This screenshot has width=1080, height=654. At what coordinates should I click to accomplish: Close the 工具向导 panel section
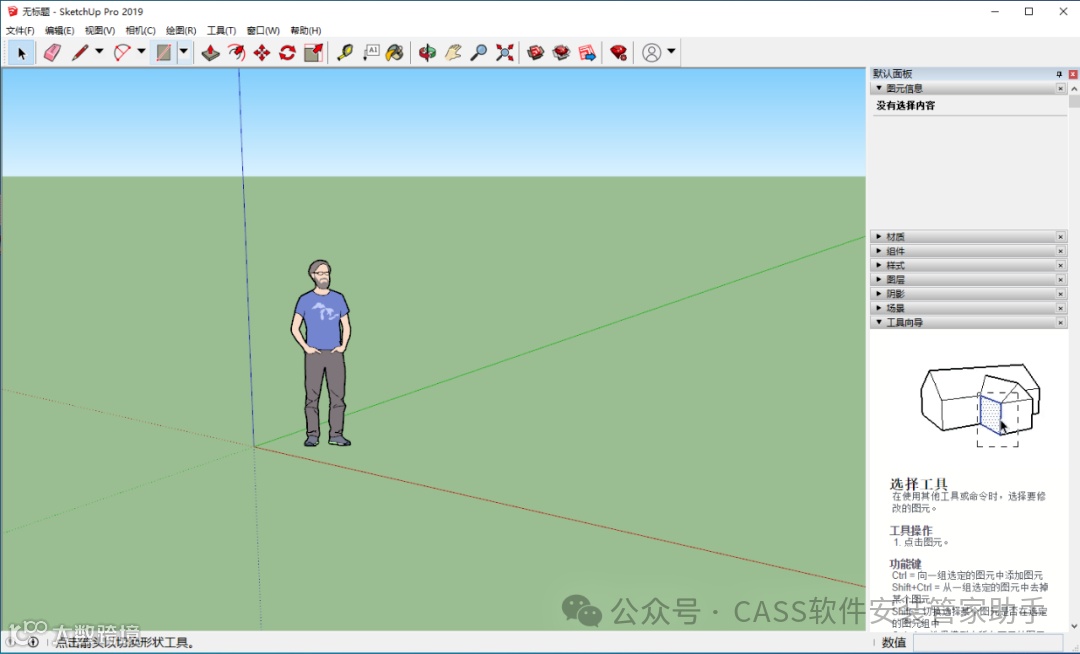1061,322
